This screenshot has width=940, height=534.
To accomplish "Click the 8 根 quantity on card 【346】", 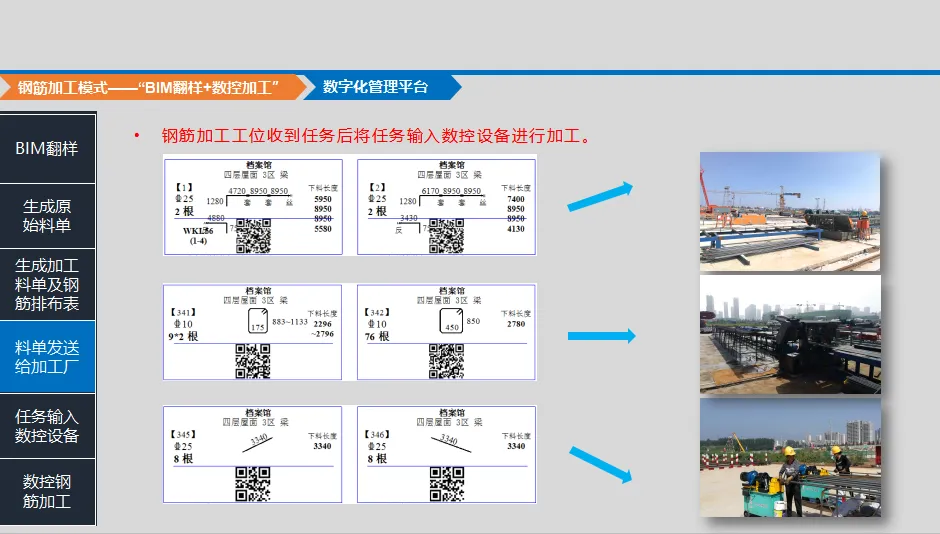I will tap(377, 458).
